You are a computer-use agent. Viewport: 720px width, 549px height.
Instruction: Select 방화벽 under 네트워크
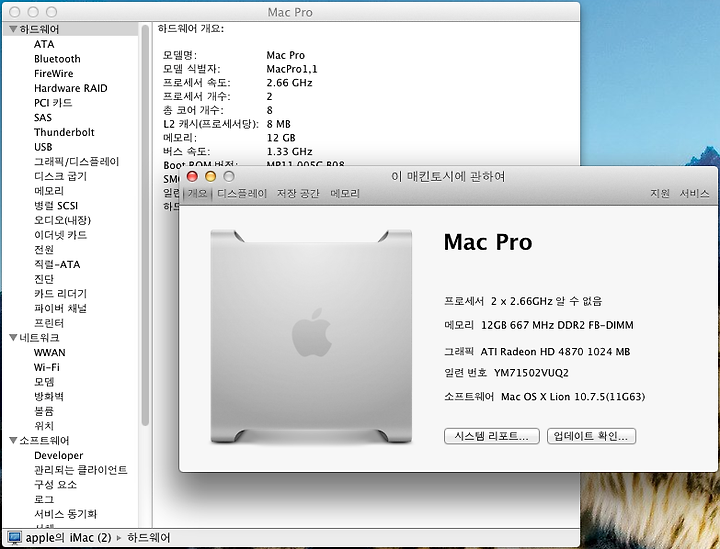[x=49, y=397]
